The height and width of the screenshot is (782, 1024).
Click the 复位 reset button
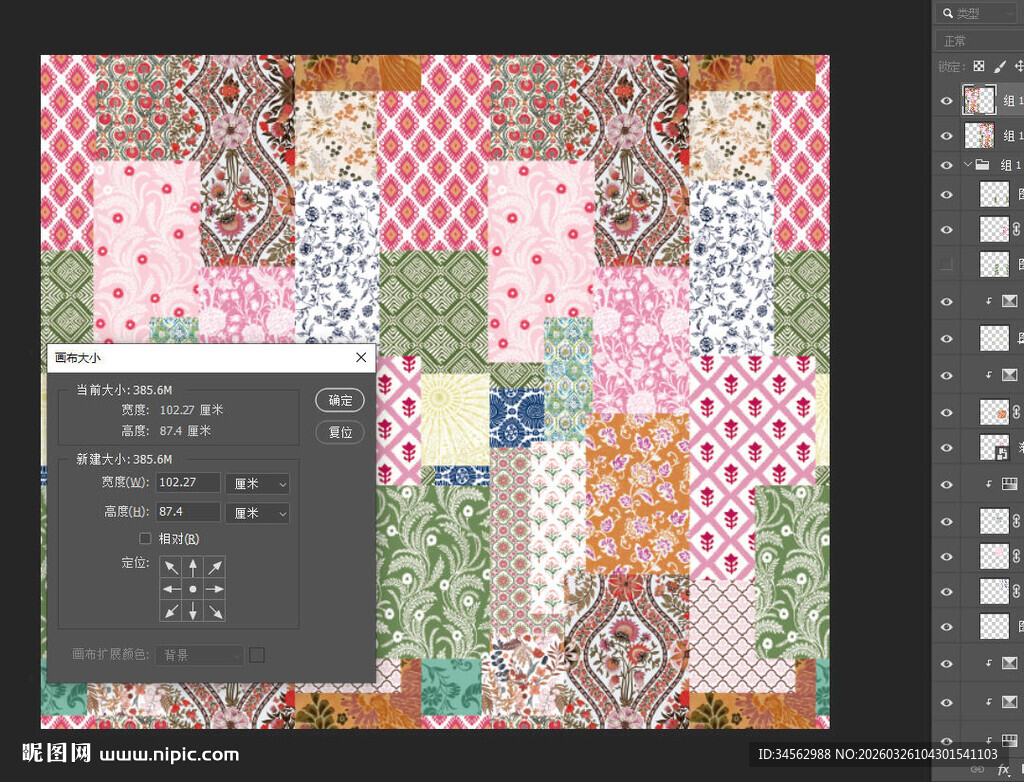[340, 433]
